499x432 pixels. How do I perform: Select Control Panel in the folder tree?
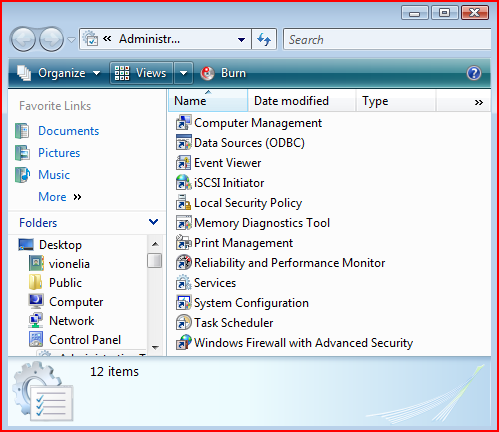click(85, 340)
